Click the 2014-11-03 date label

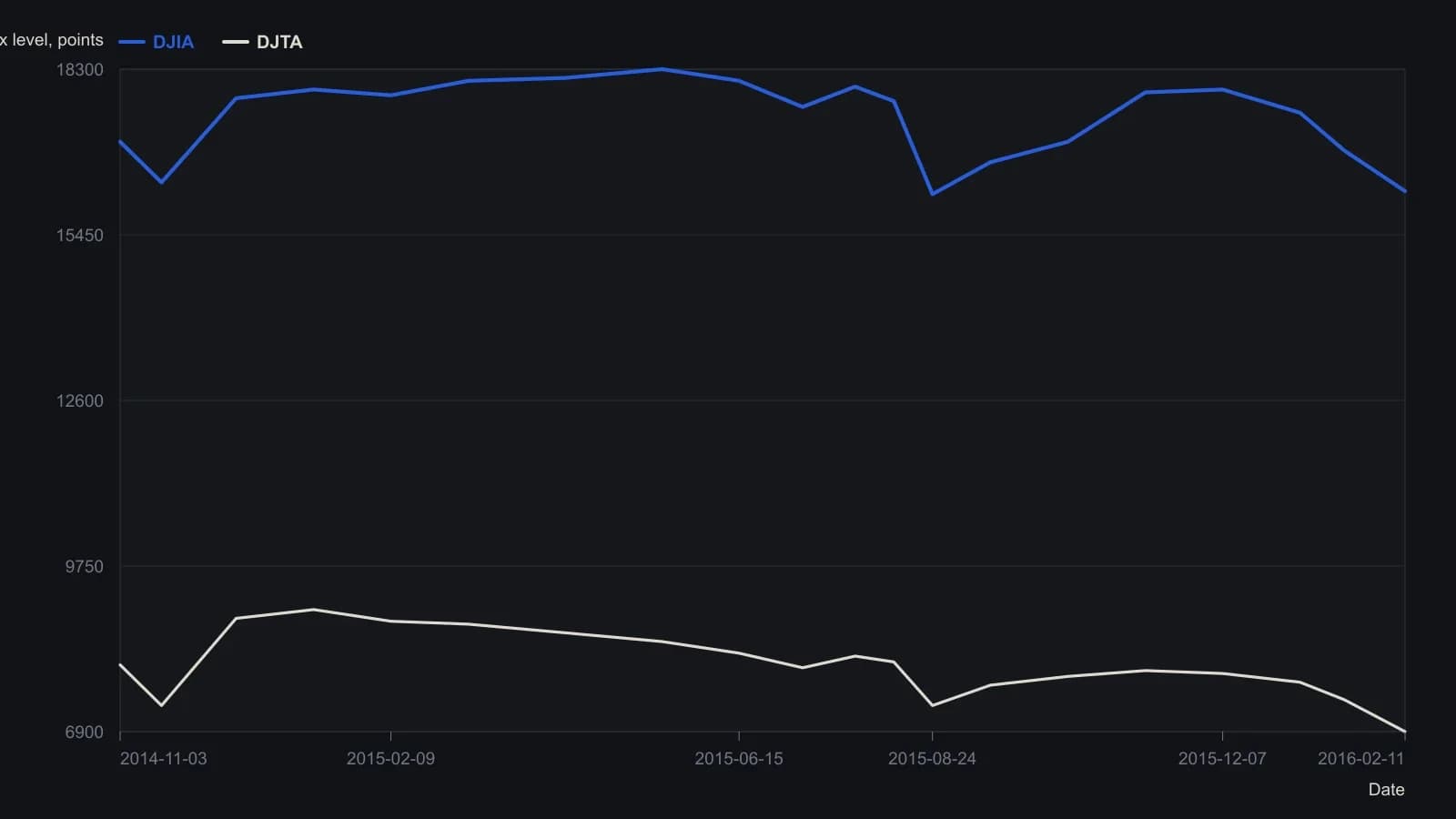pyautogui.click(x=164, y=759)
